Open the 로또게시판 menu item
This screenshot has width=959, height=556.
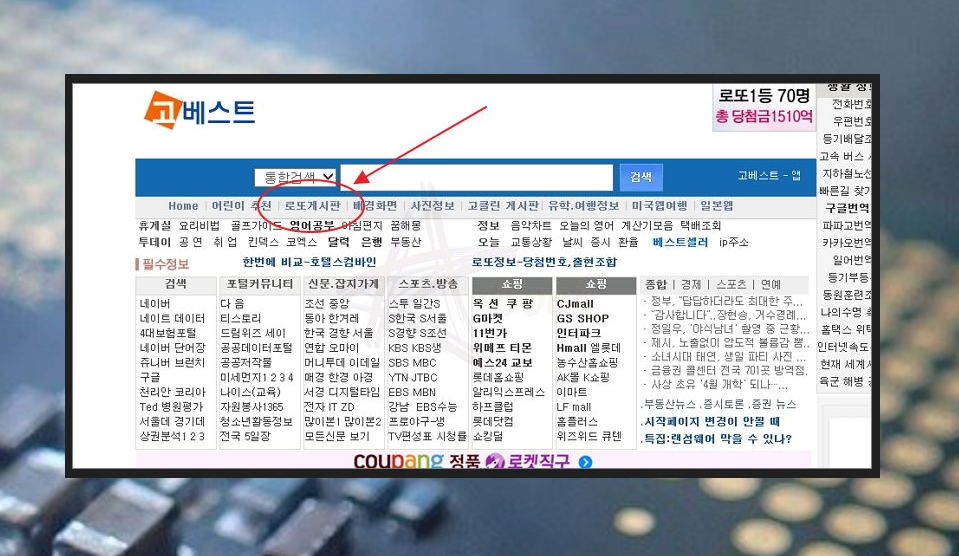pos(312,206)
